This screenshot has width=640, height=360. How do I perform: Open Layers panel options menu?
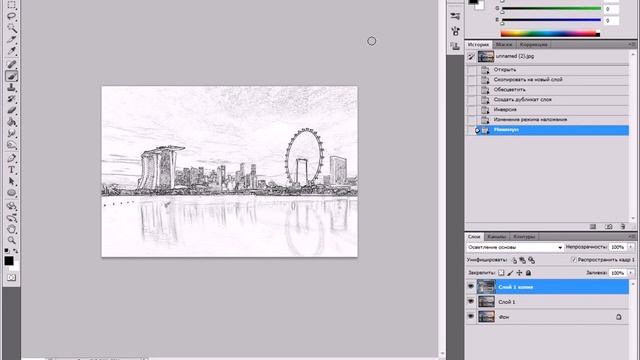tap(632, 236)
